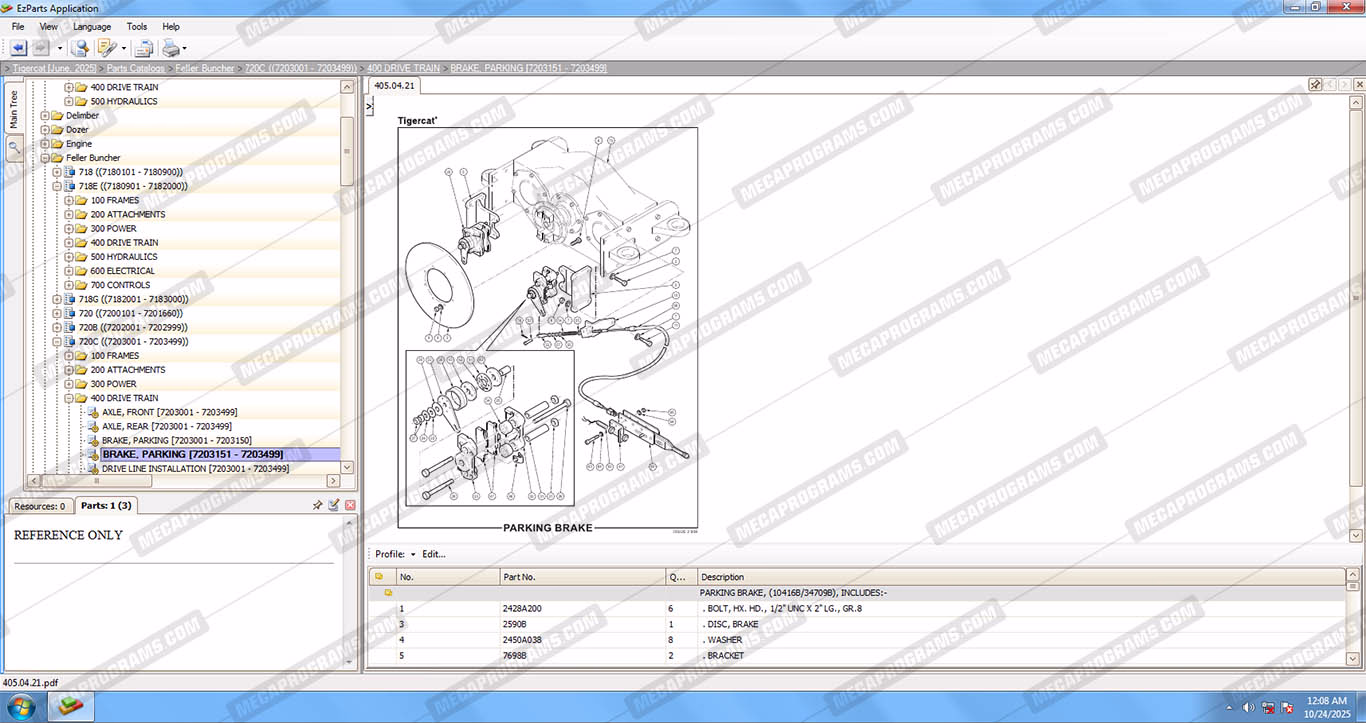Click the Edit... button above parts table
Screen dimensions: 1366x723
(x=434, y=554)
